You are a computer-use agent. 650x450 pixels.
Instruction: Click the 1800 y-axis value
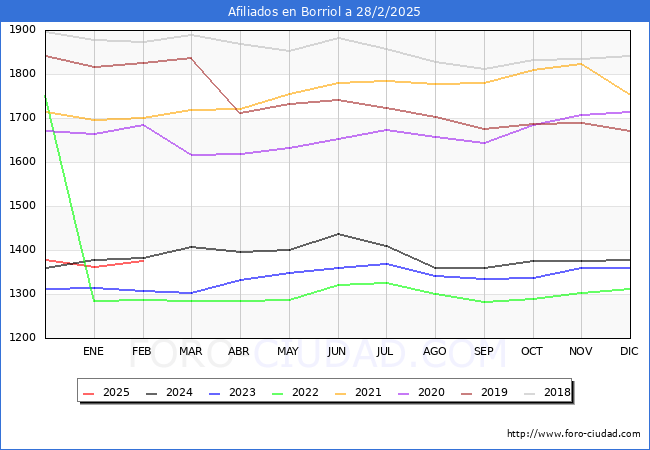click(x=22, y=73)
